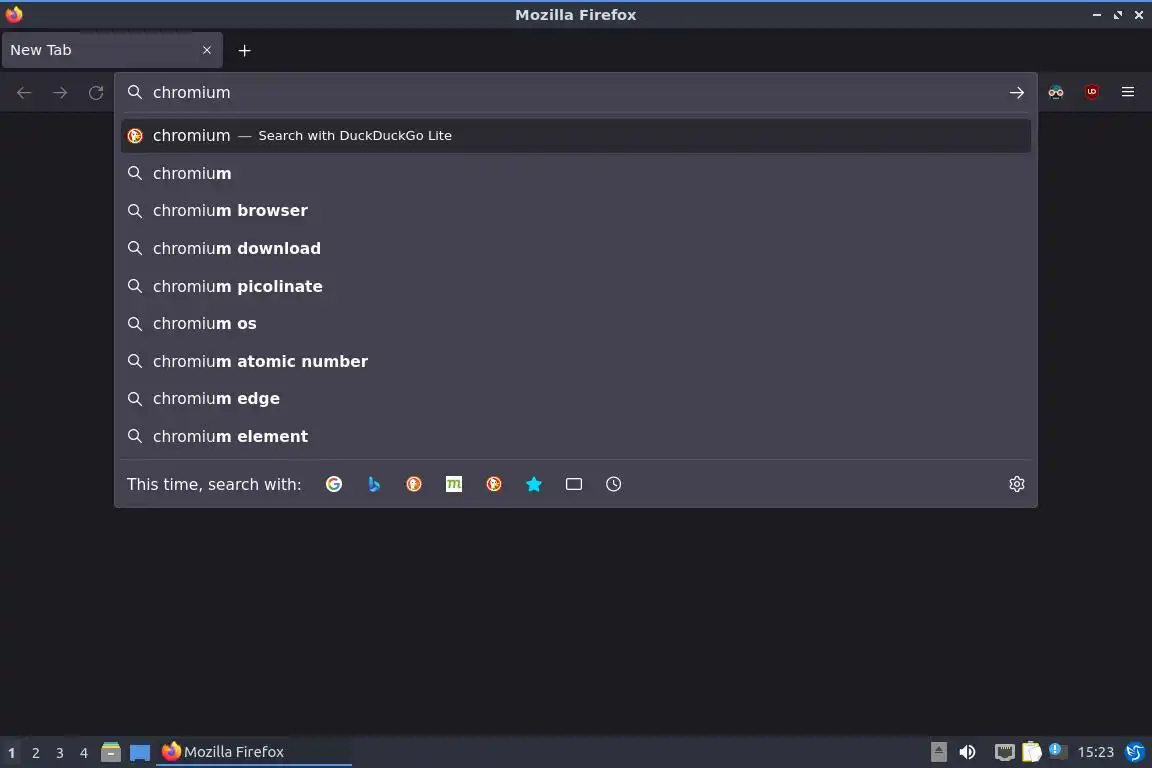Search bookmarks via the star icon
This screenshot has width=1152, height=768.
pos(534,484)
